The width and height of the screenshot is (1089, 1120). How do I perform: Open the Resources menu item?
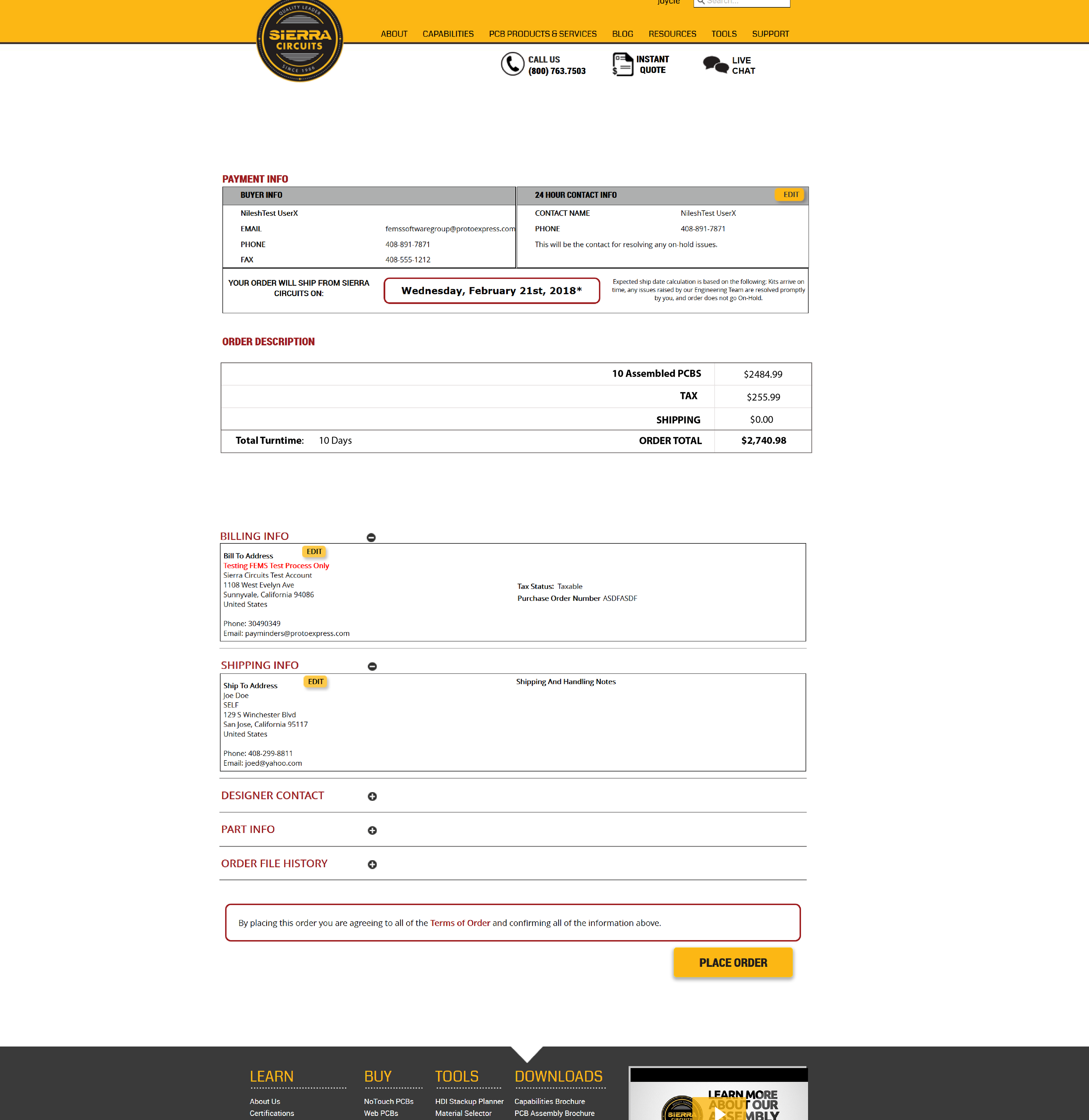[672, 34]
